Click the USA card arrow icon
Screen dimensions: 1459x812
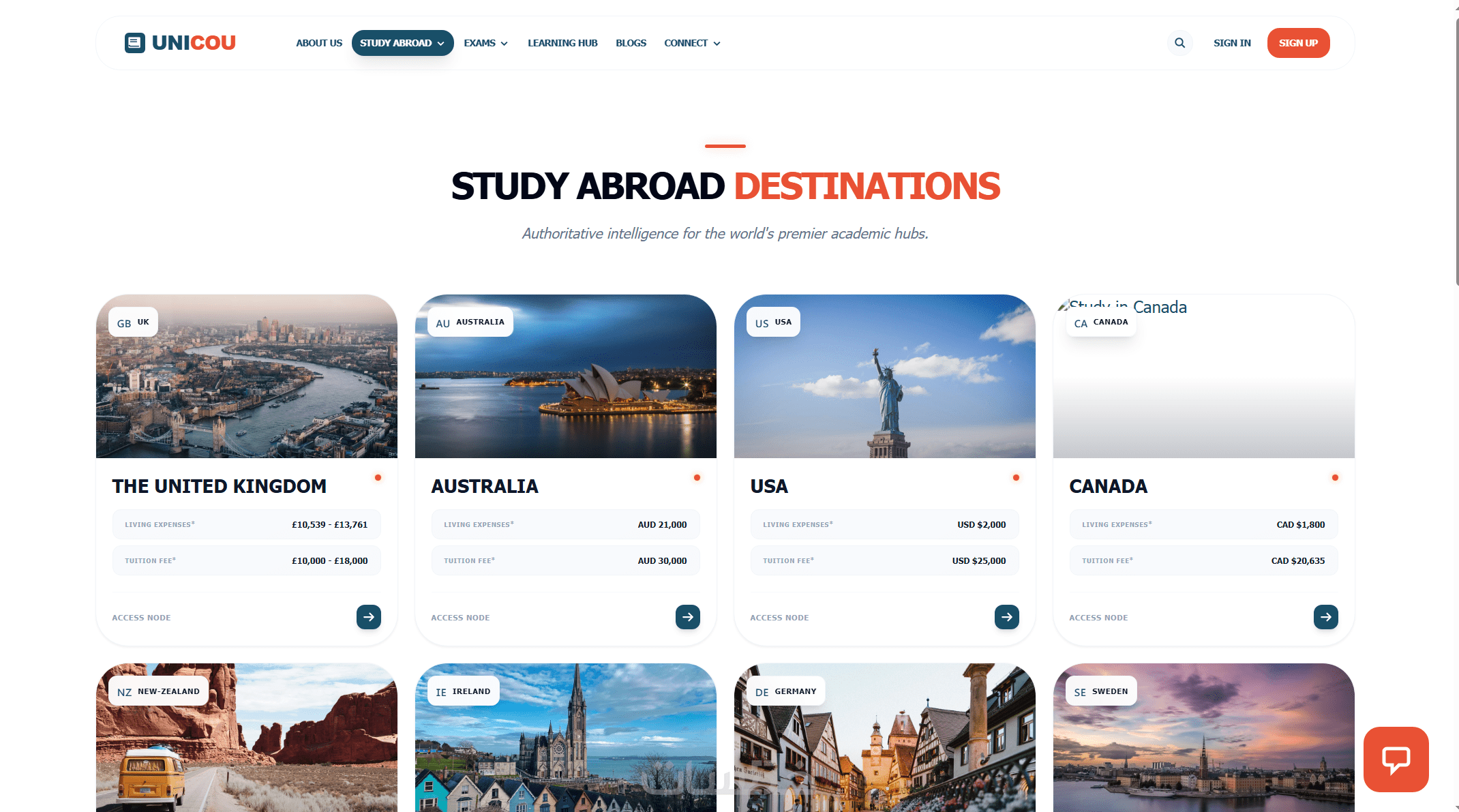click(1006, 617)
